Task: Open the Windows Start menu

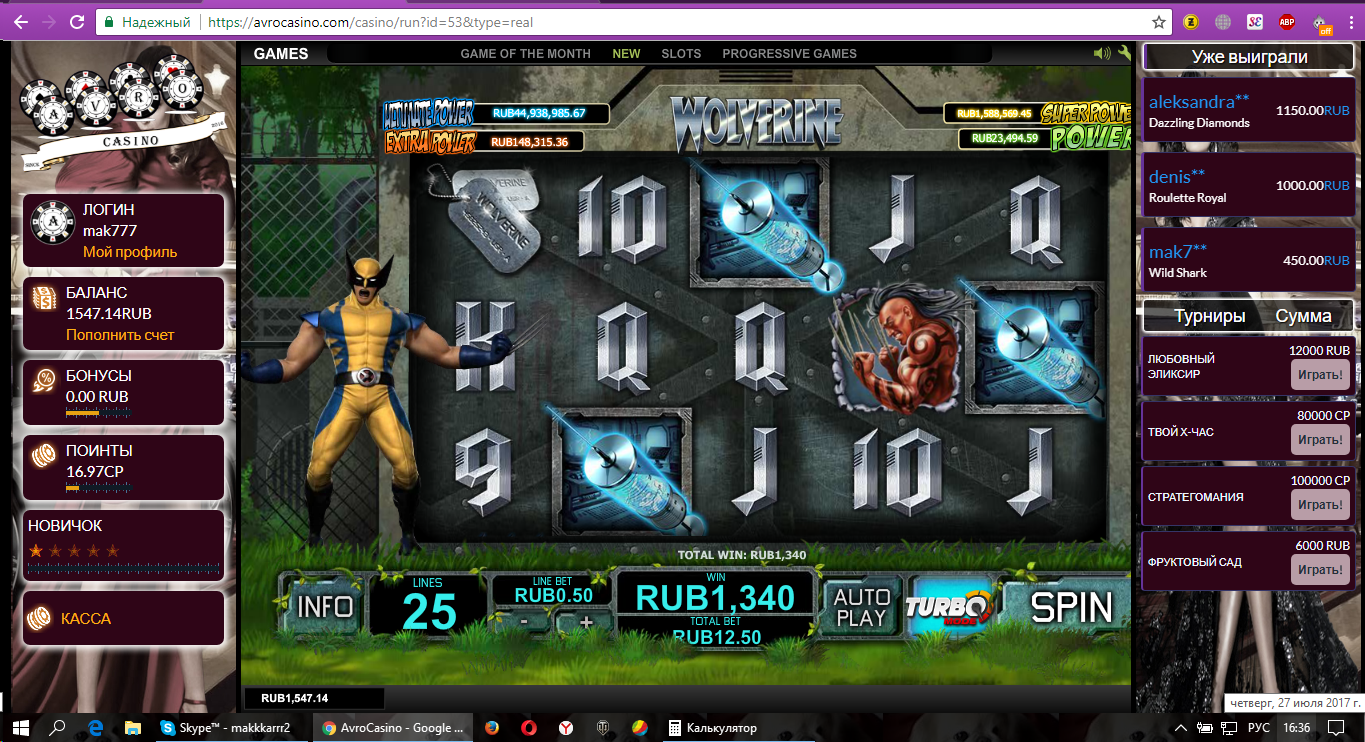Action: coord(20,727)
